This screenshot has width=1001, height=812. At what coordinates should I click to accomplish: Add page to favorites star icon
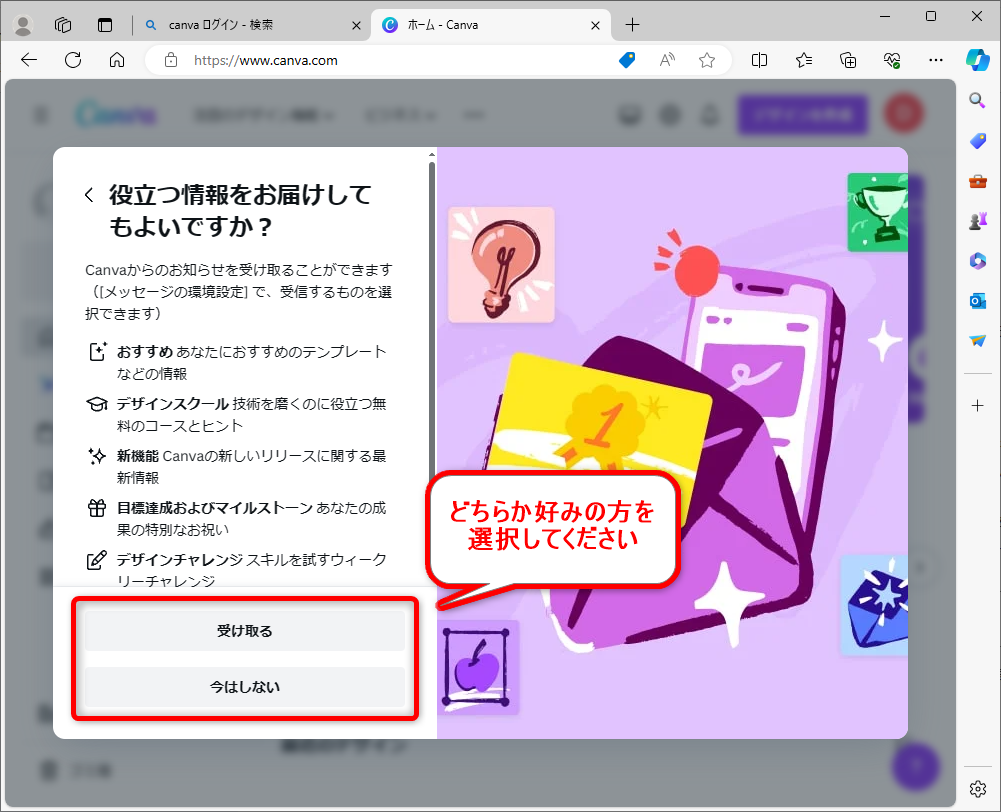[706, 60]
